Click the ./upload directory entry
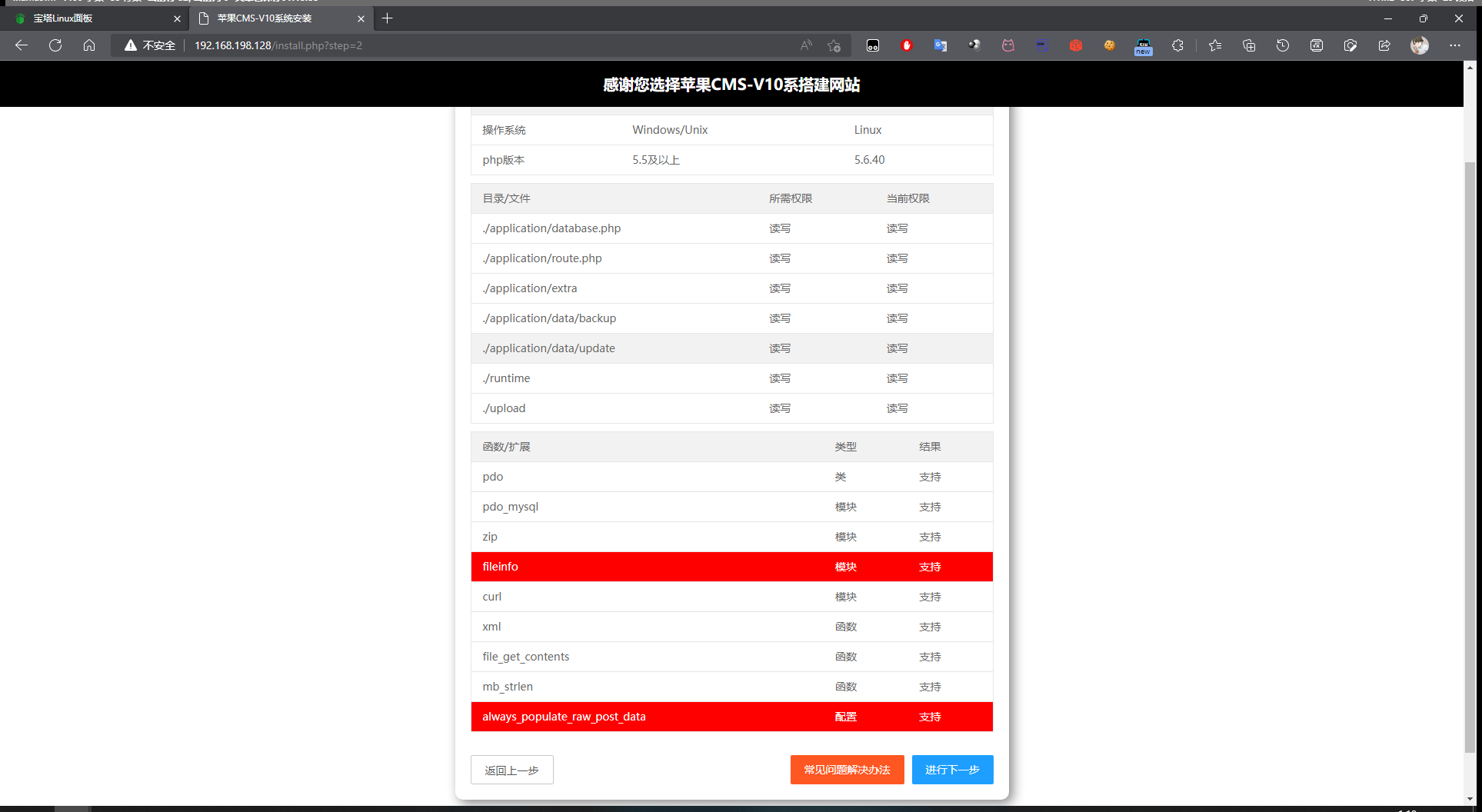Screen dimensions: 1482x812 504,408
